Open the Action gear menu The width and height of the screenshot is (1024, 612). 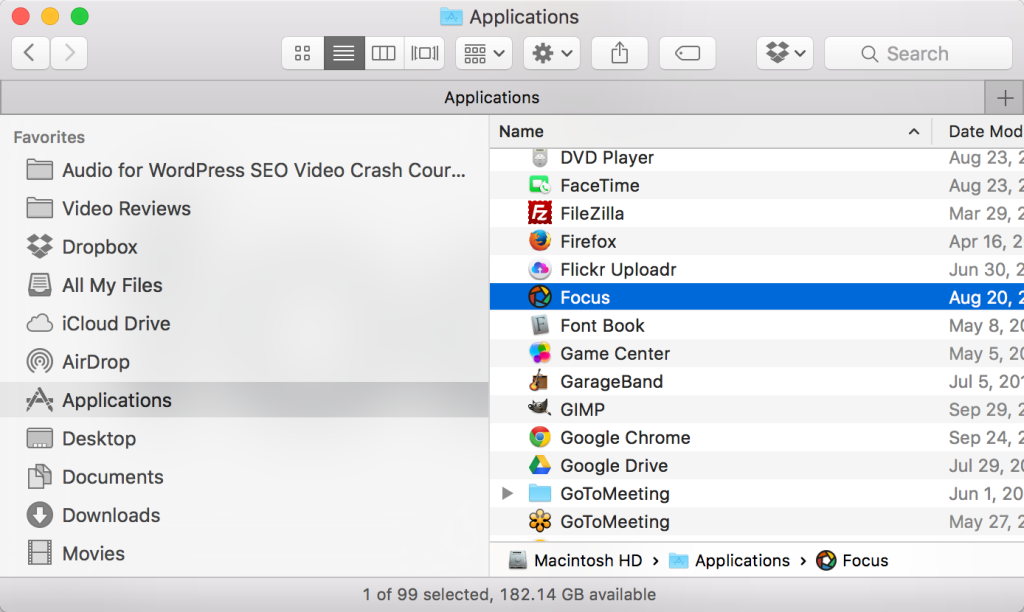tap(552, 53)
